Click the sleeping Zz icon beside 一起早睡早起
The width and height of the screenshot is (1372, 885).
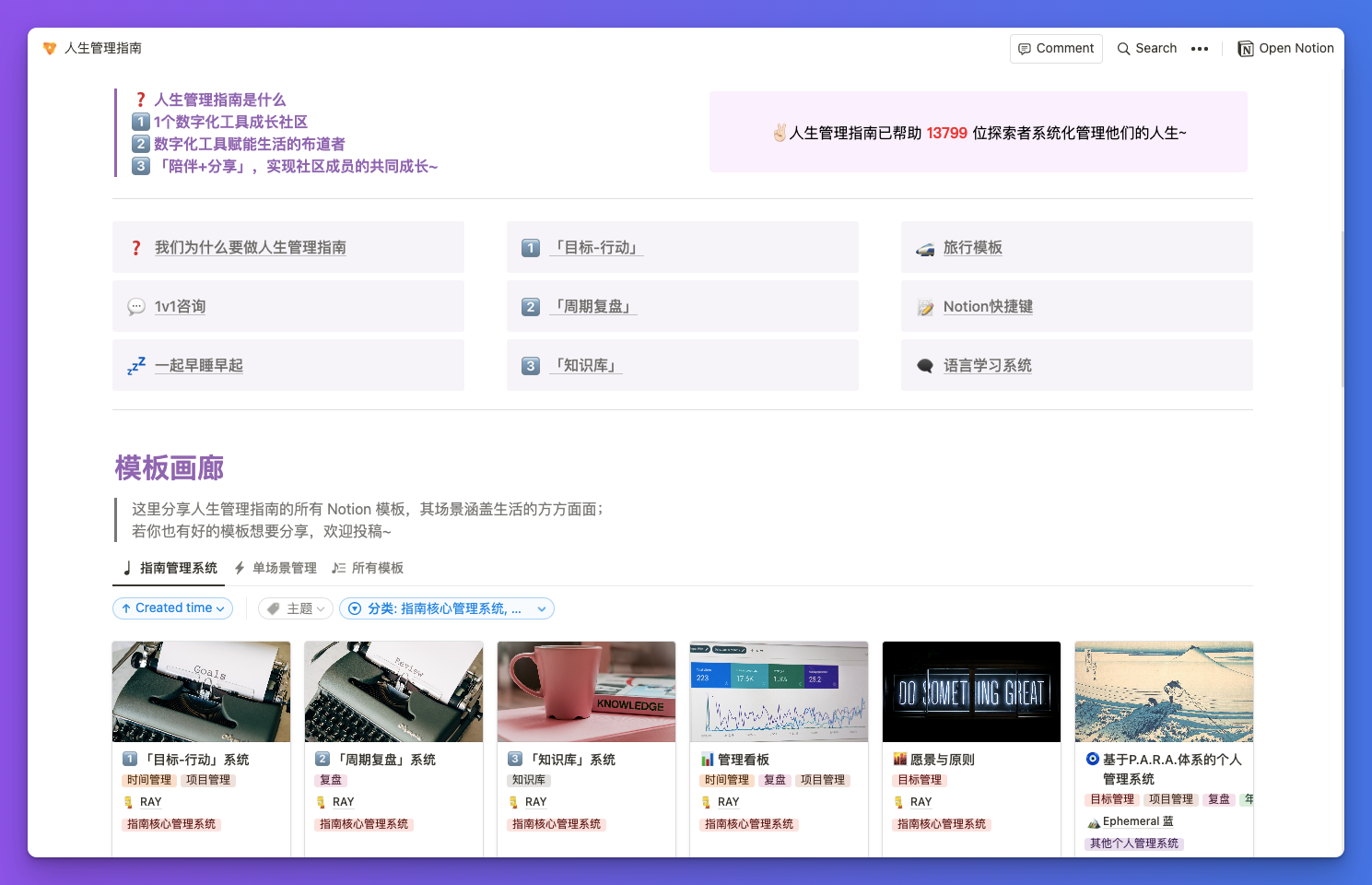click(135, 364)
